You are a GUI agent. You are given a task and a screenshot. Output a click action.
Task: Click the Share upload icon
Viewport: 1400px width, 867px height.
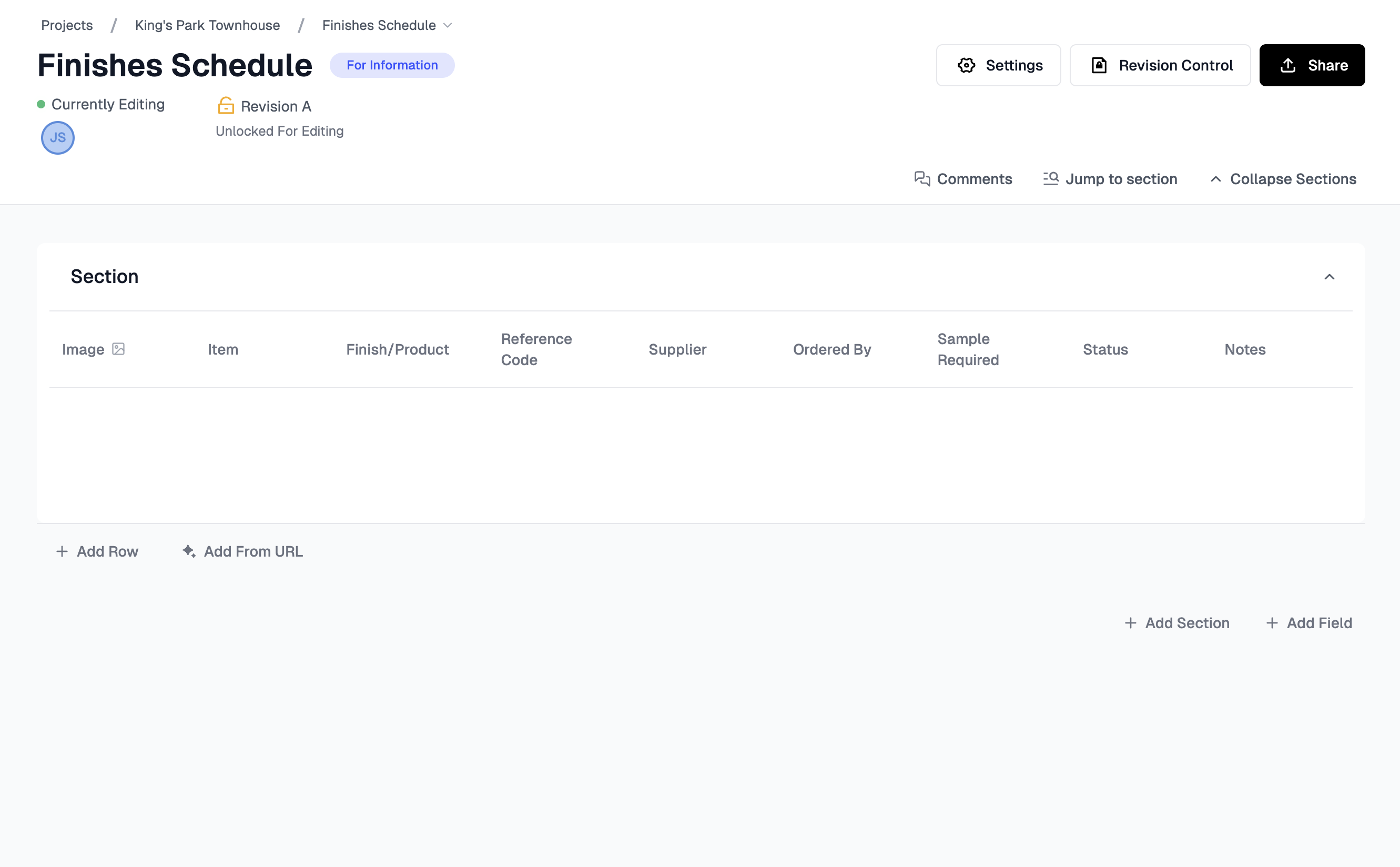(1287, 65)
